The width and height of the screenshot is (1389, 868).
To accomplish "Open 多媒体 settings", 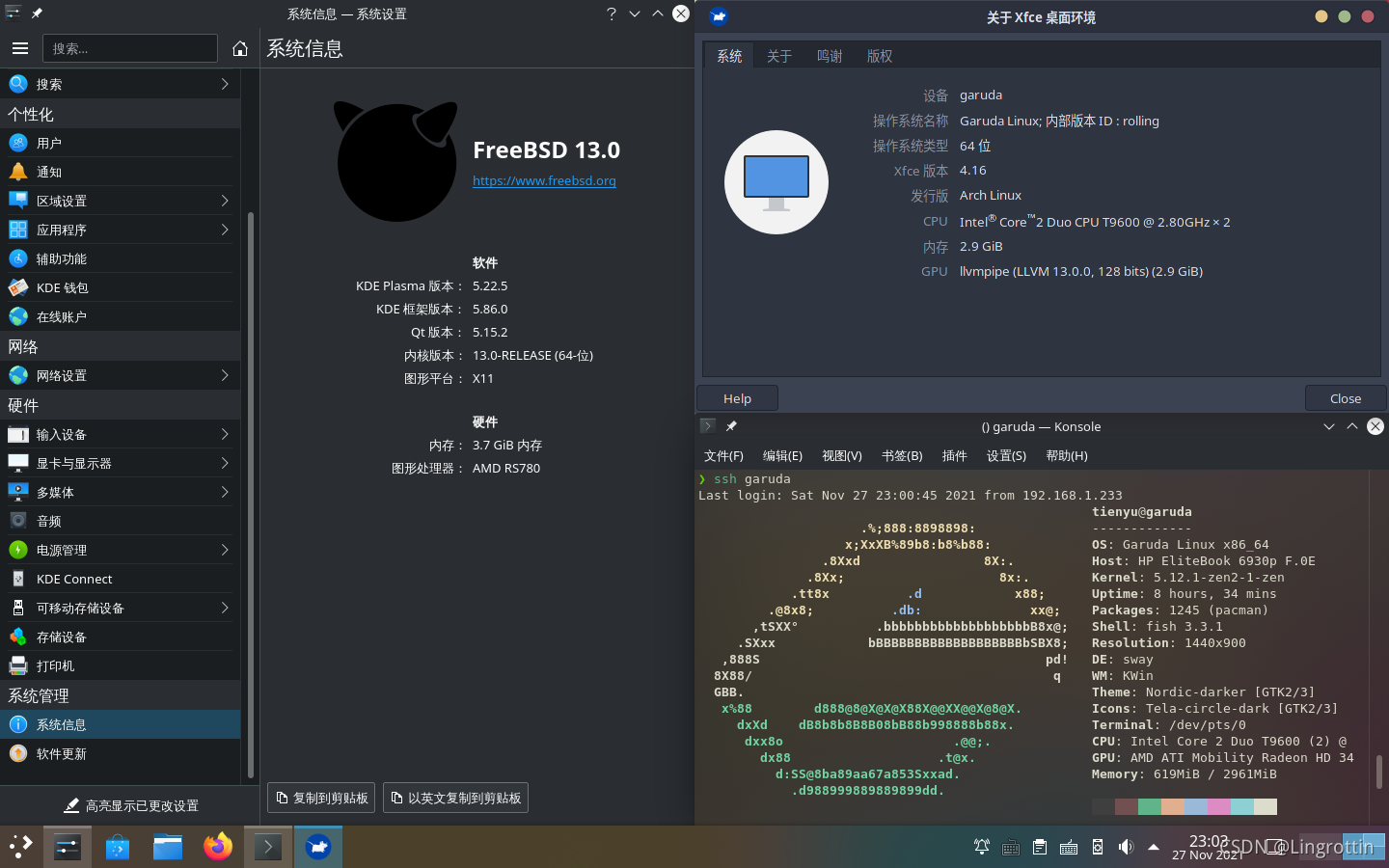I will point(120,492).
